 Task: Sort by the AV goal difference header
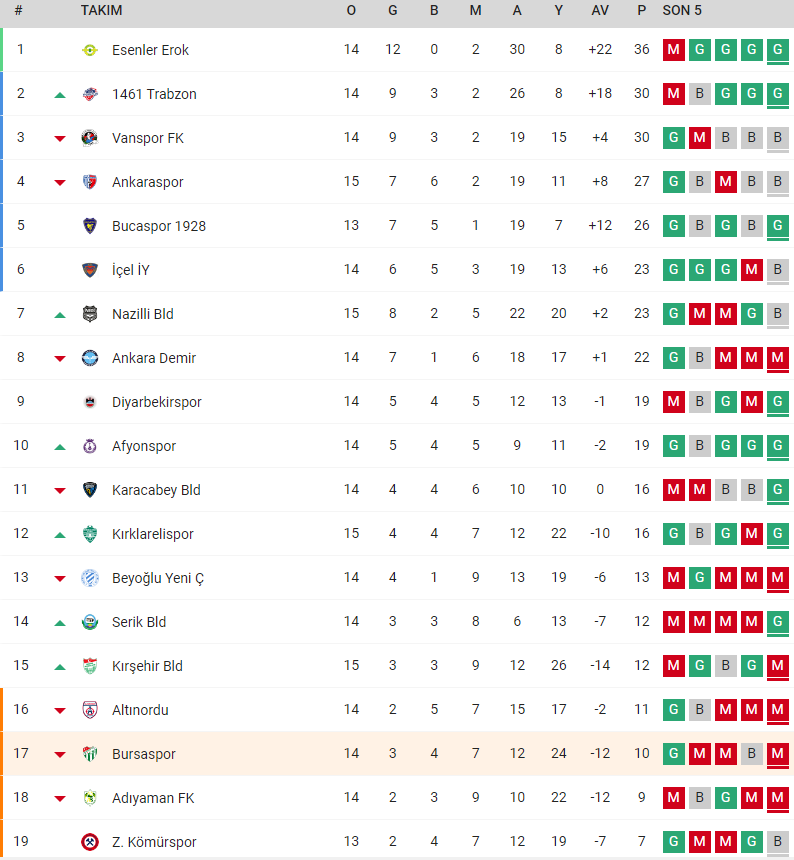pos(600,10)
